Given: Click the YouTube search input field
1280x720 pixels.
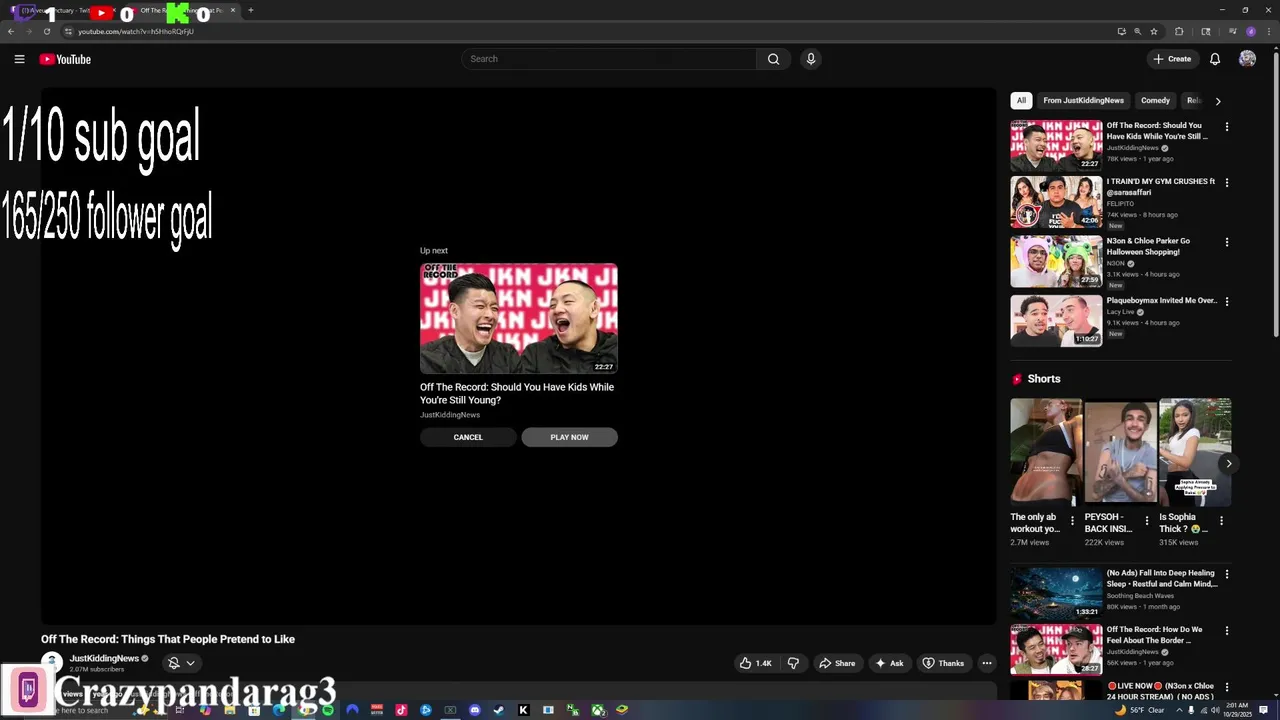Looking at the screenshot, I should 610,59.
